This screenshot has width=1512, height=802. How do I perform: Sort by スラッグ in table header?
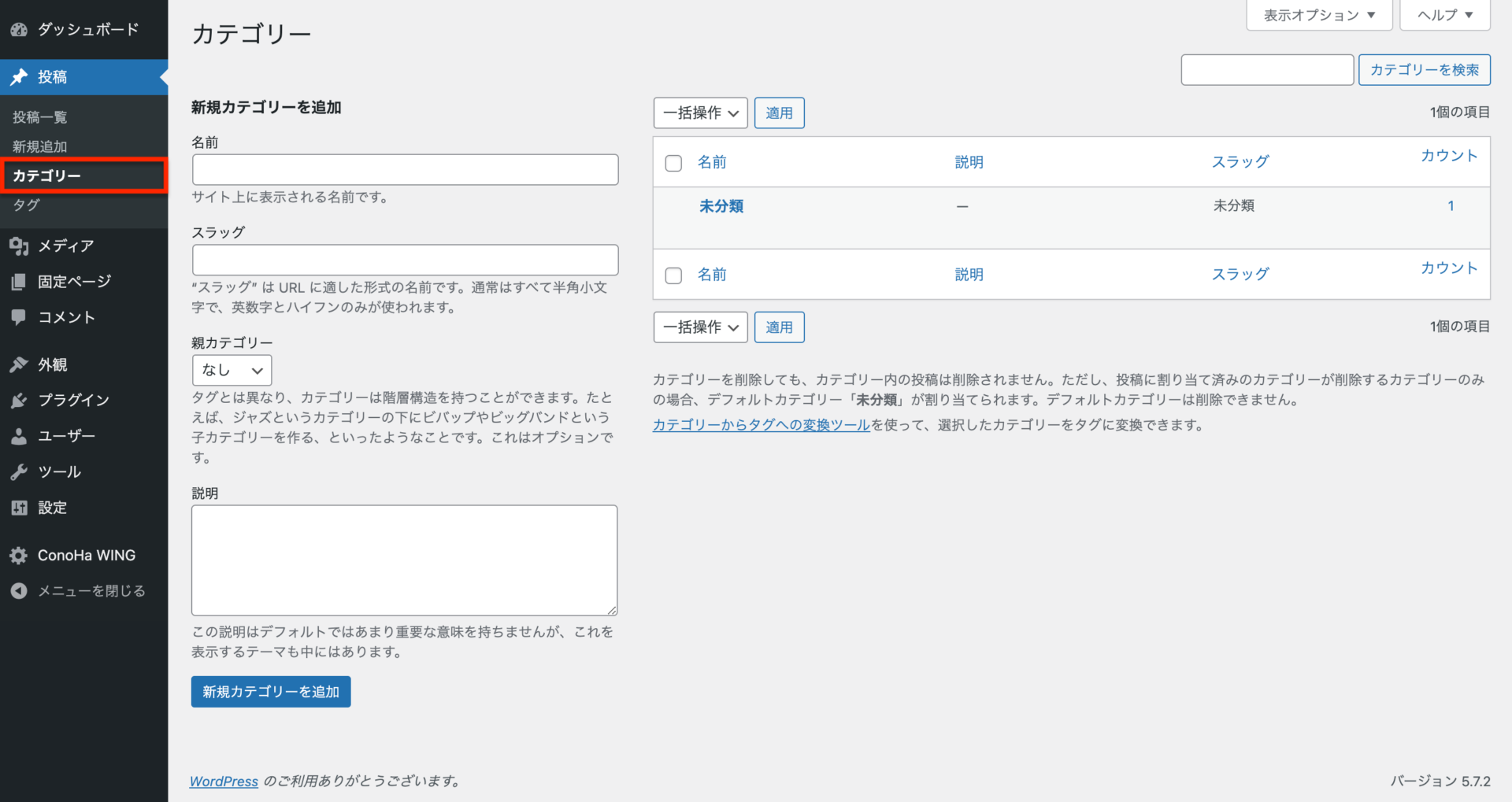click(1240, 162)
